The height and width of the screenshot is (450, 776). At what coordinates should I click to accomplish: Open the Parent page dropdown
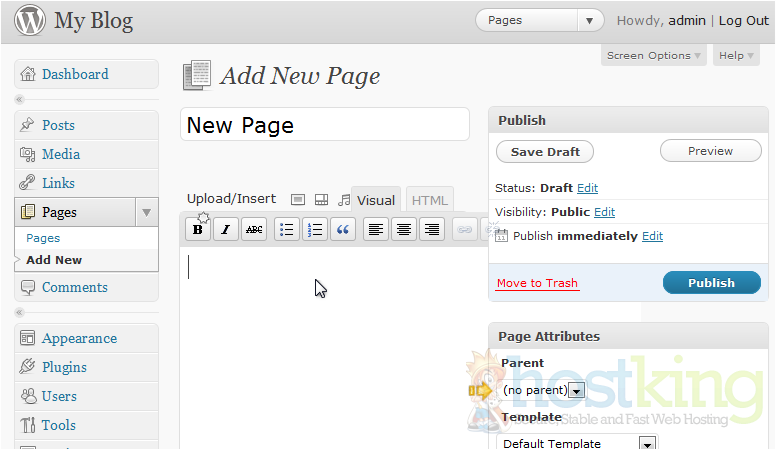[x=575, y=390]
